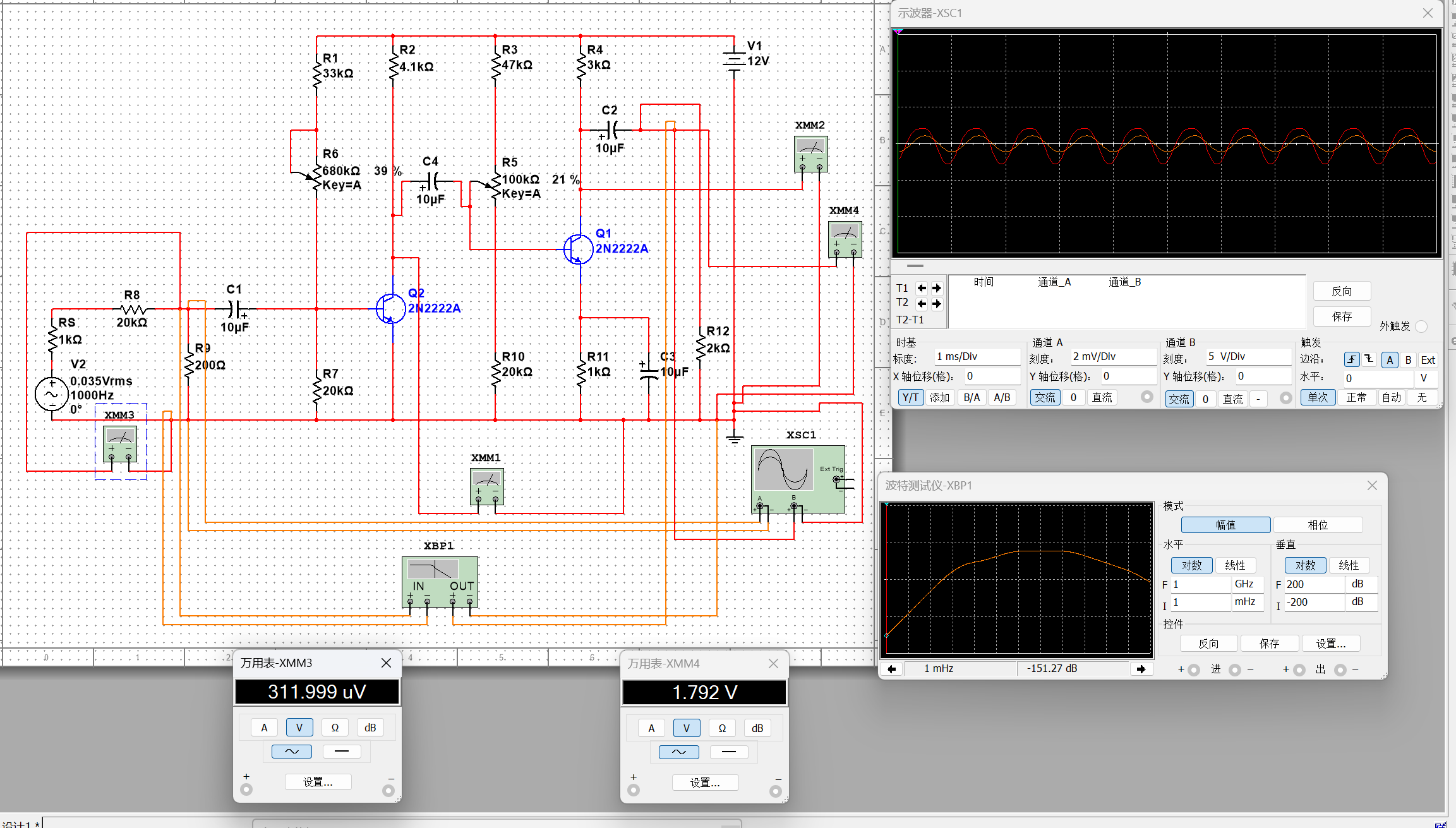Open XMM4 multimeter 设置 button
This screenshot has width=1456, height=828.
[705, 783]
